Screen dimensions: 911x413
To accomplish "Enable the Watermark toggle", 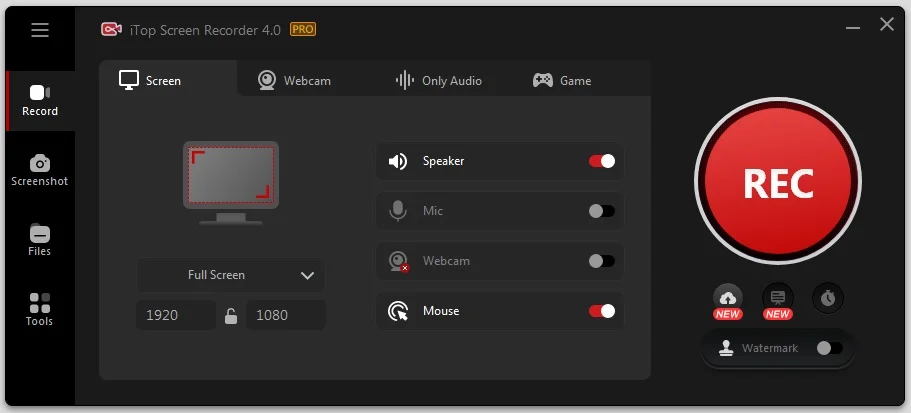I will tap(829, 348).
